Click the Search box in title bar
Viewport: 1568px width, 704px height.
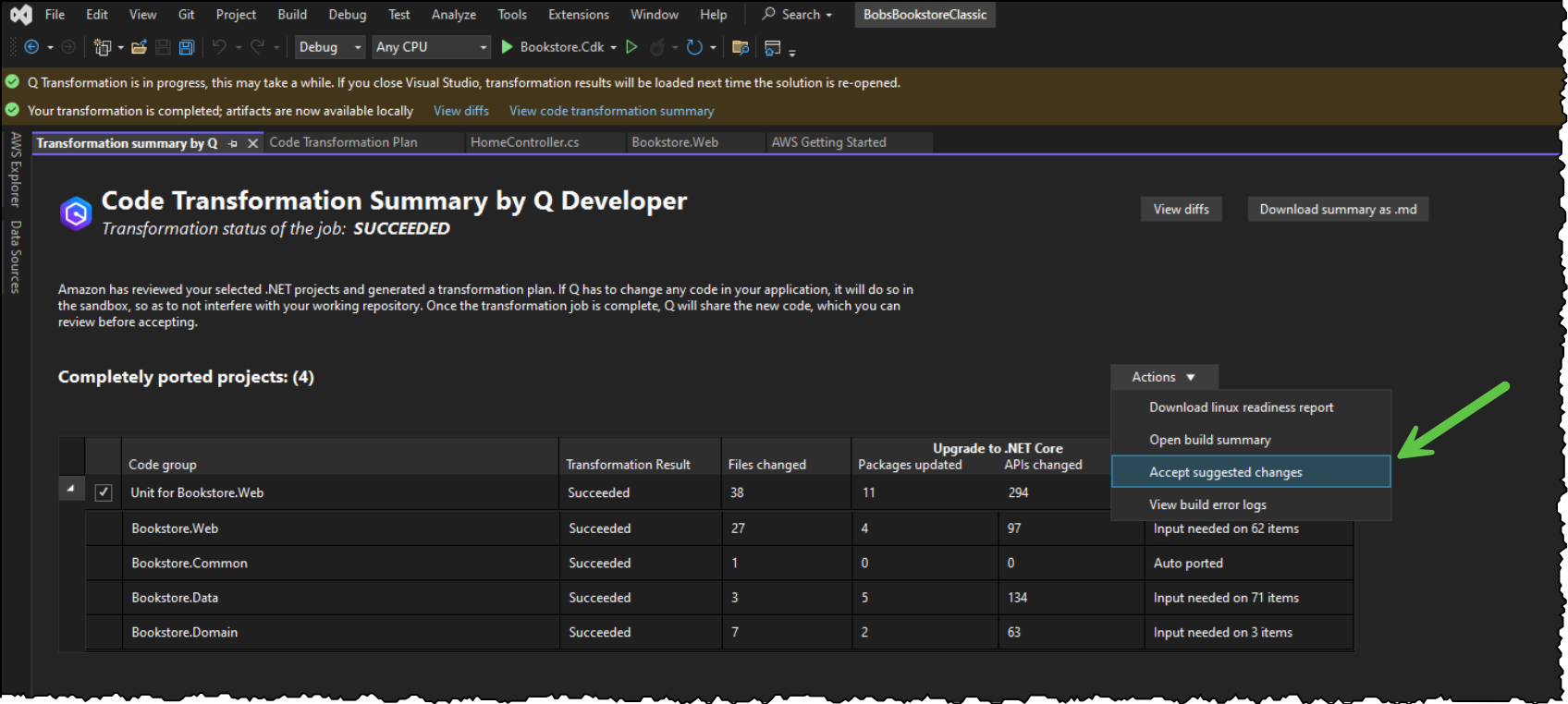point(798,15)
